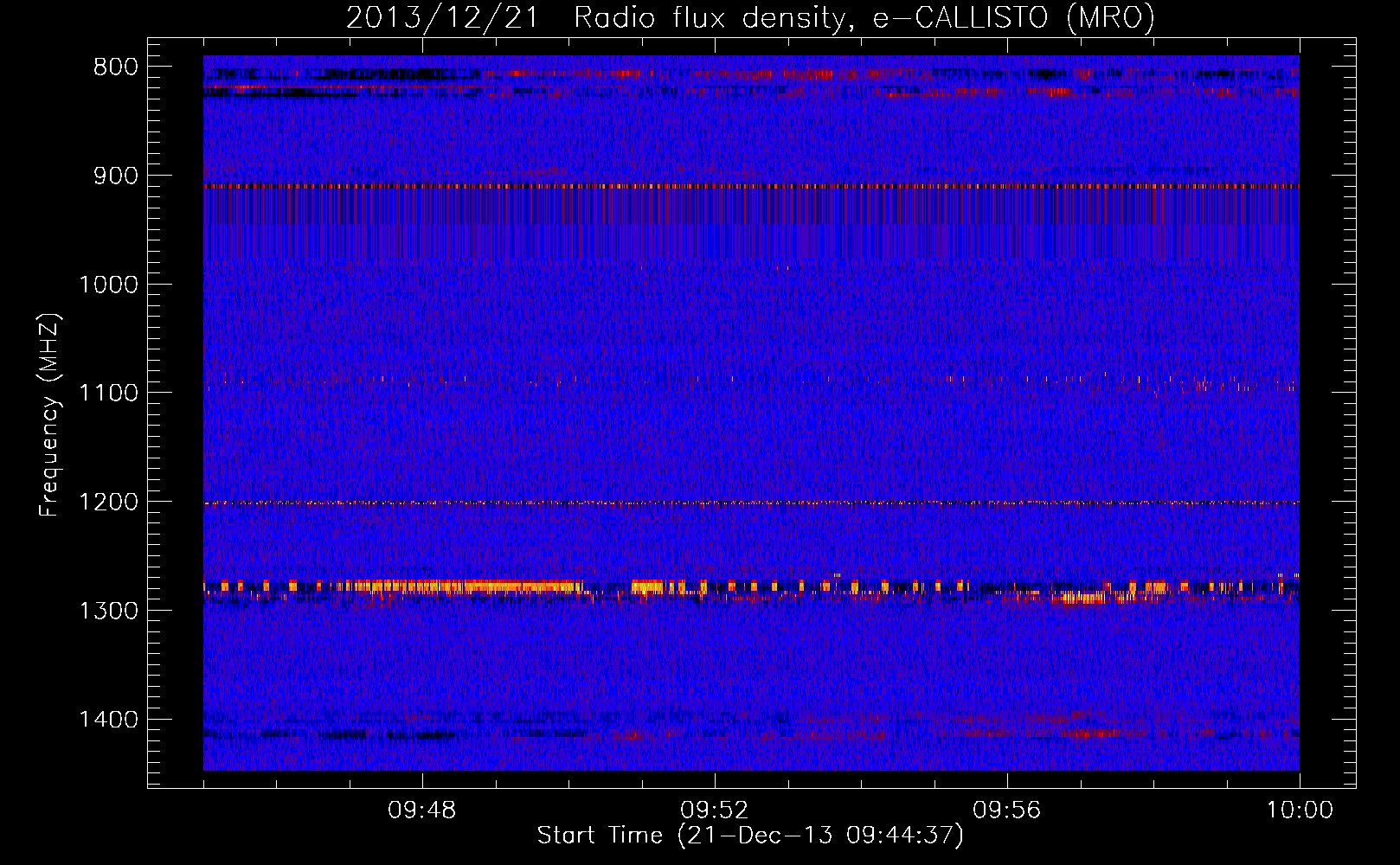Click the plot title "2013/12/21 Radio flux density, e-CALLISTO (MRO)"

(750, 17)
